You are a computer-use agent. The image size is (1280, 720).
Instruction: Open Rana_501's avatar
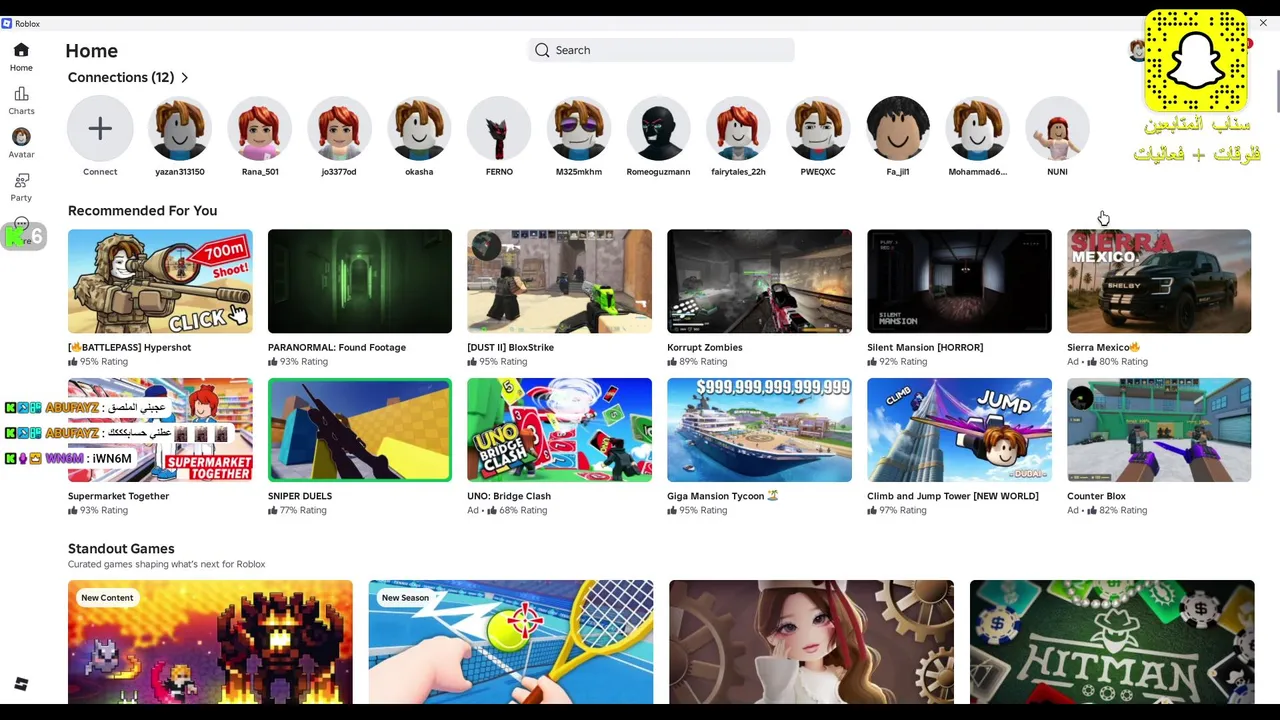pyautogui.click(x=260, y=128)
